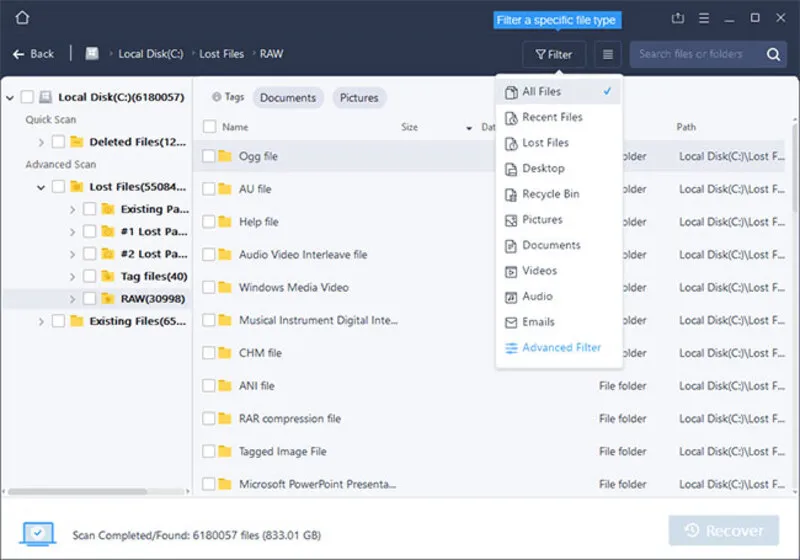
Task: Toggle the select-all checkbox beside Name
Action: (209, 126)
